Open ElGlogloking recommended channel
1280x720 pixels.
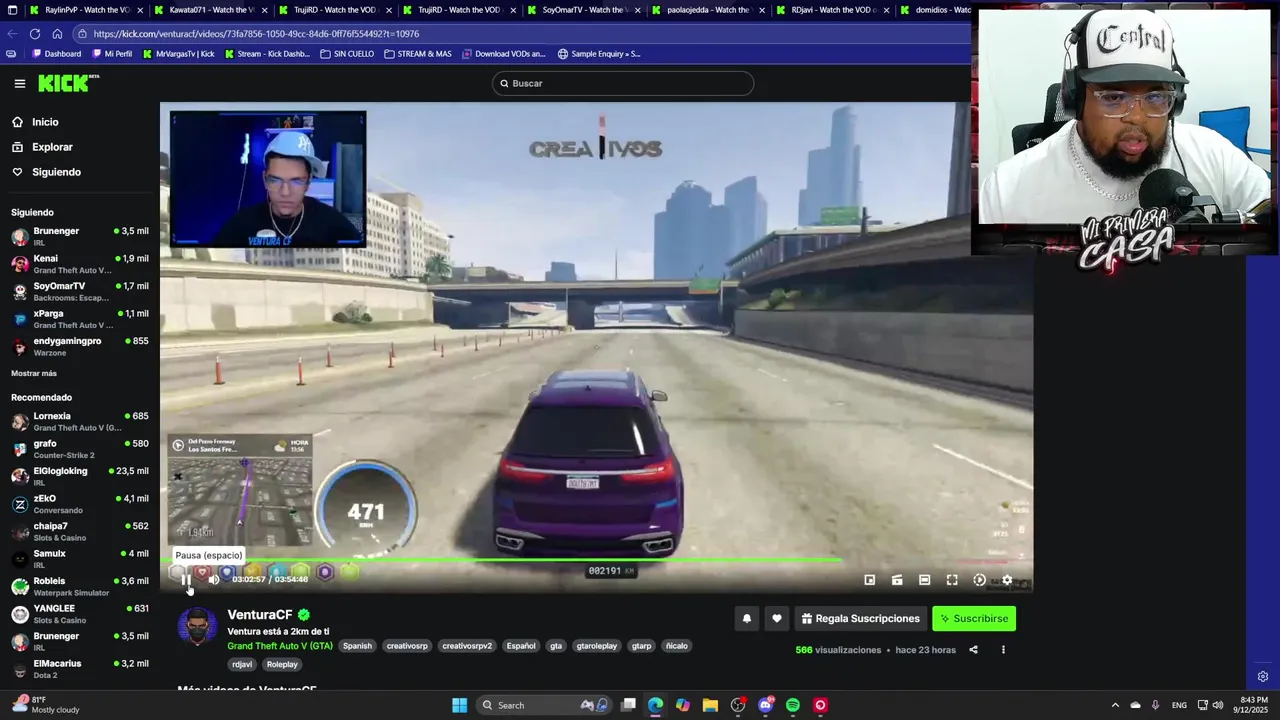(80, 476)
